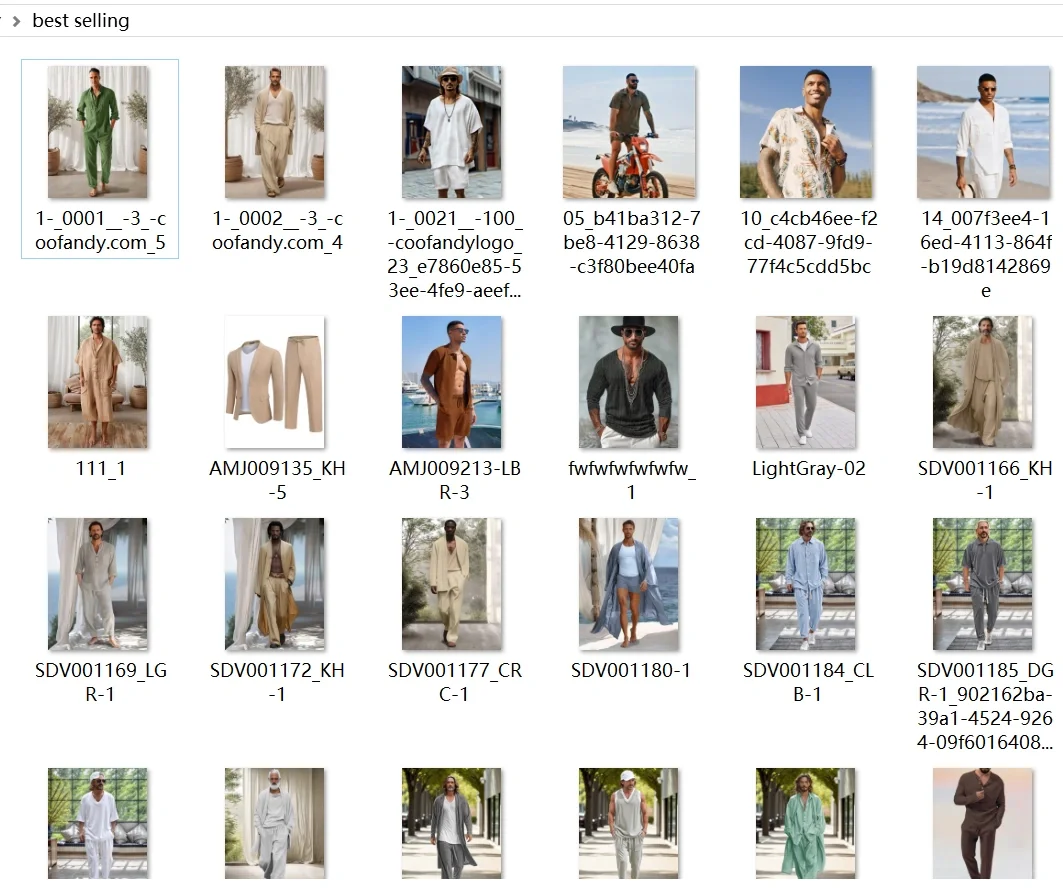Select the thumbnail of SDV001172_KH-1

[x=275, y=584]
